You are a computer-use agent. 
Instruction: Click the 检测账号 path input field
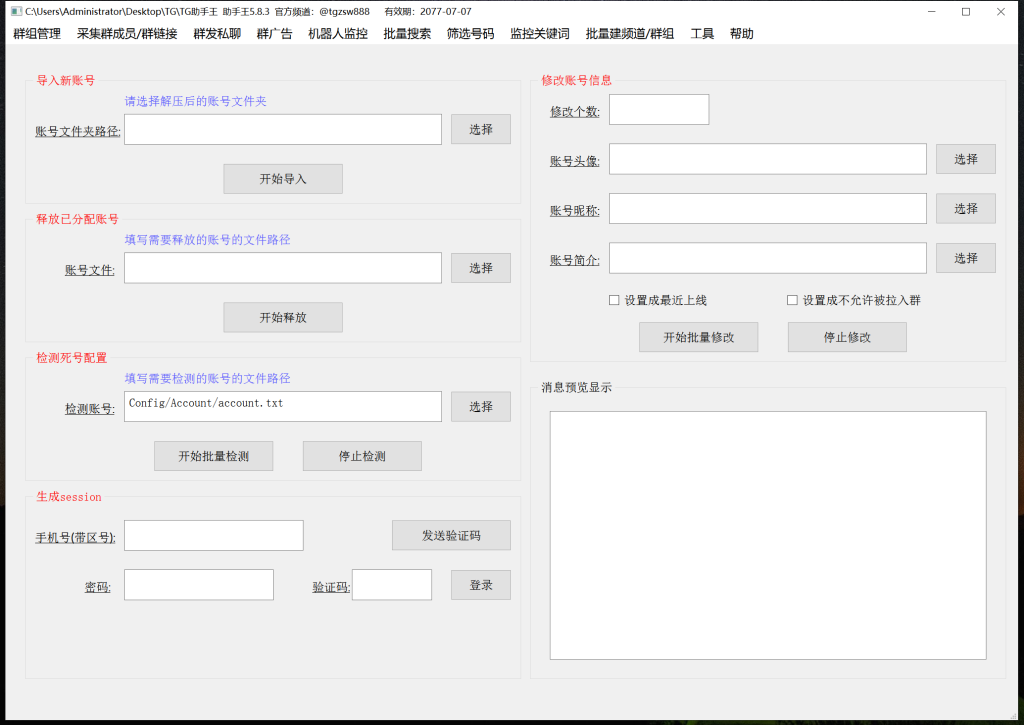click(283, 406)
